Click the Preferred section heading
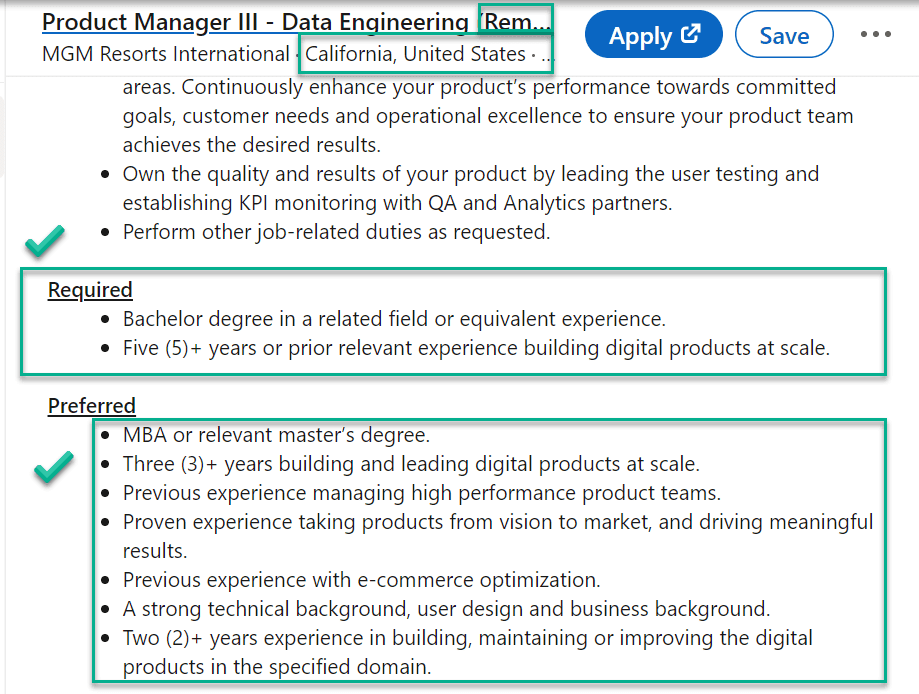919x694 pixels. 91,406
